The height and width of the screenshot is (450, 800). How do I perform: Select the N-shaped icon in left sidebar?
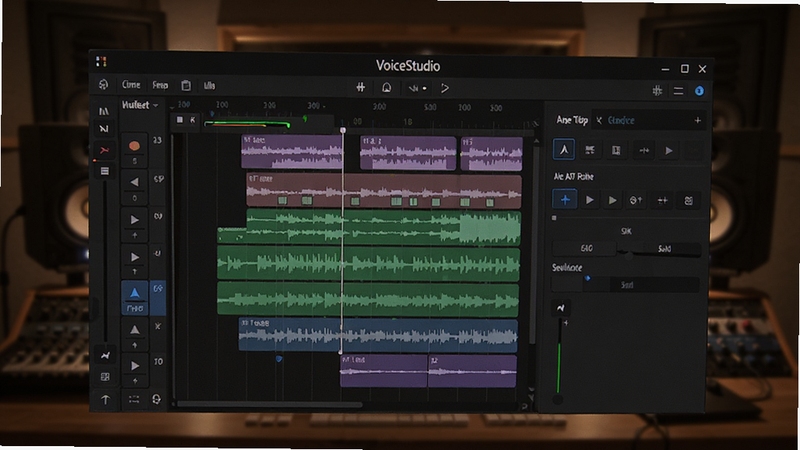click(104, 129)
